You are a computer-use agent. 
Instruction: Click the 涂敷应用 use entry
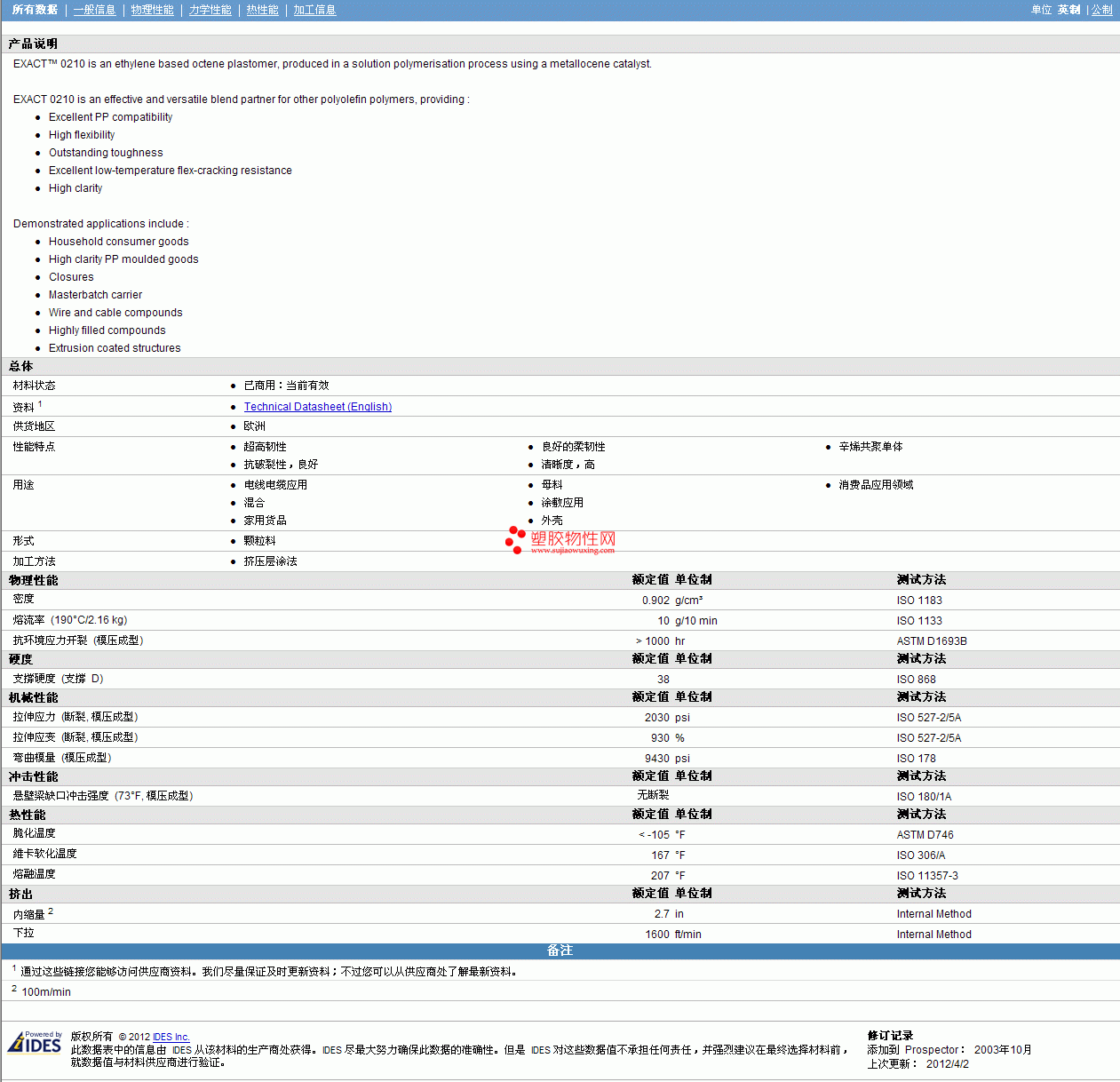coord(562,503)
